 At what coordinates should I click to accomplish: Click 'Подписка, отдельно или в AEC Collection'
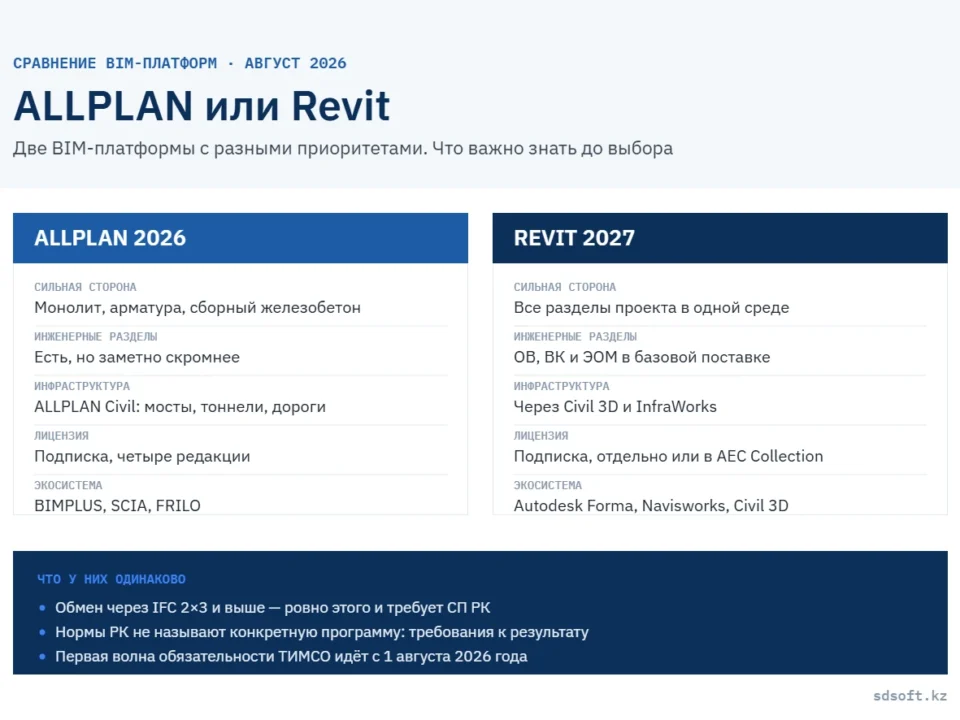[x=669, y=456]
